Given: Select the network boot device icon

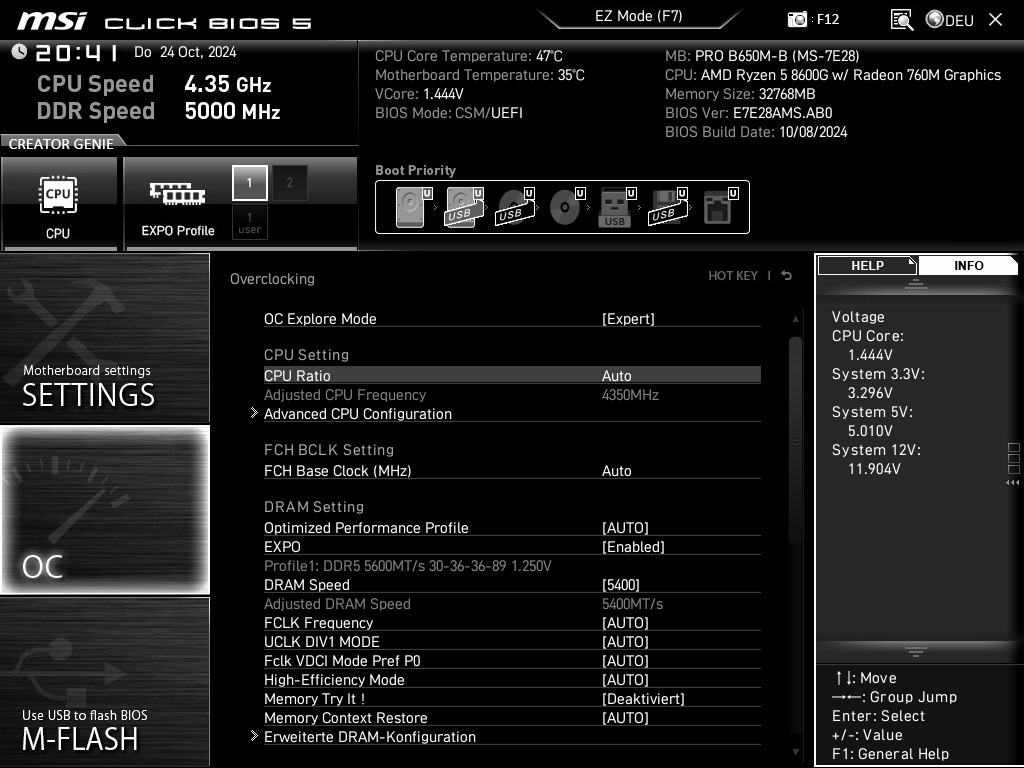Looking at the screenshot, I should [x=720, y=207].
